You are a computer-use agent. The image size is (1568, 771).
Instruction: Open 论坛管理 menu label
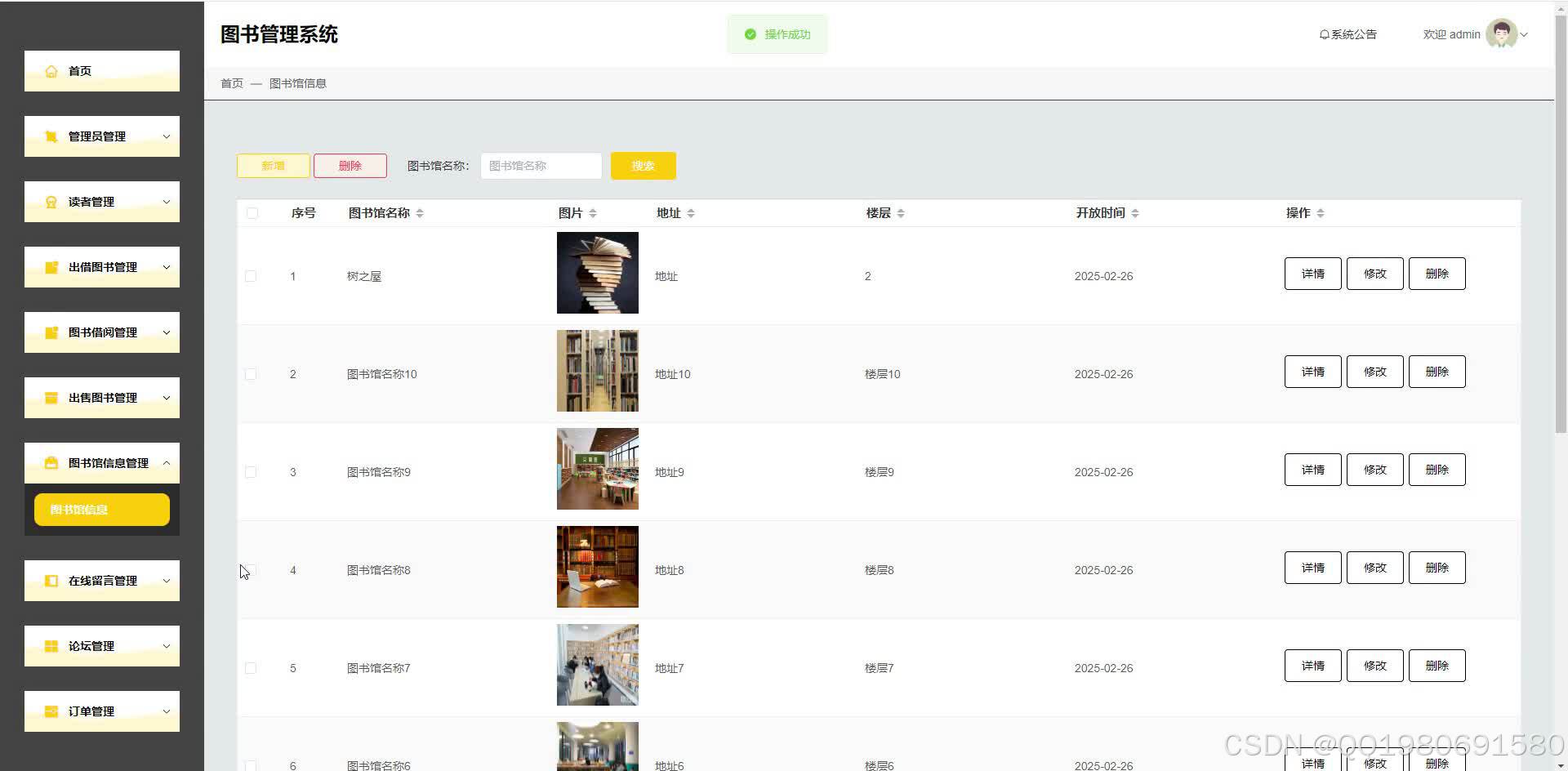(x=91, y=646)
